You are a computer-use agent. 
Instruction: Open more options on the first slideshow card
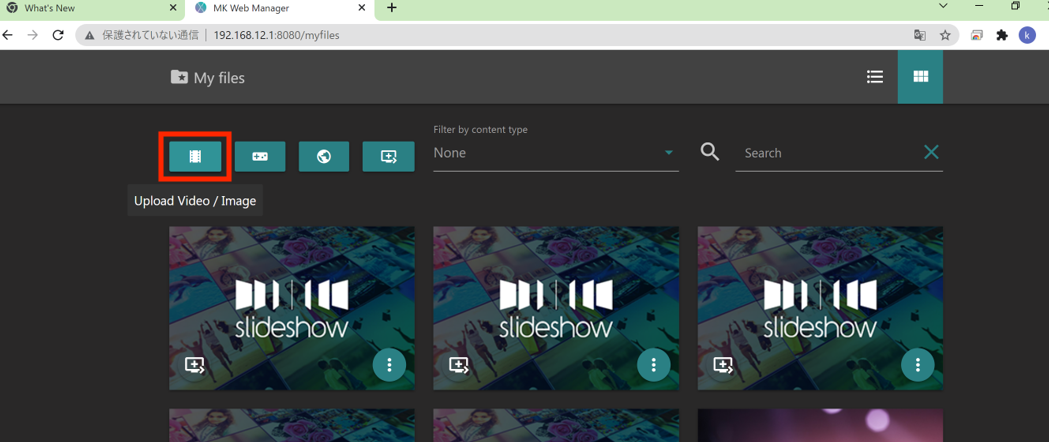click(x=389, y=364)
